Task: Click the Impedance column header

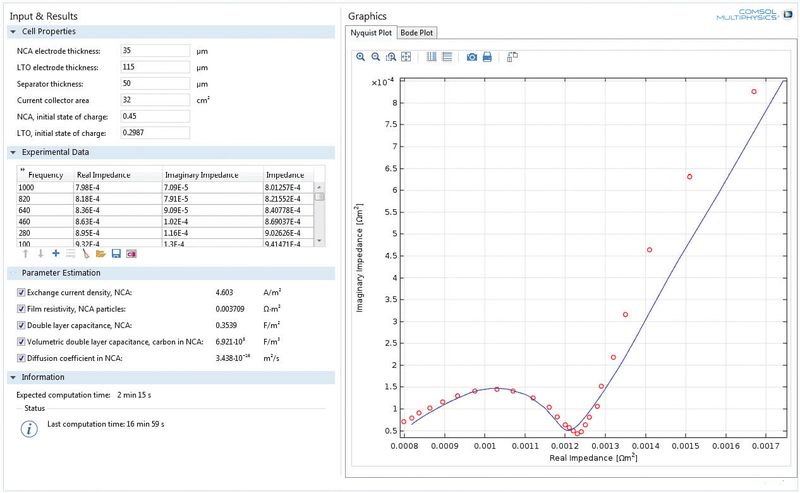Action: click(x=288, y=175)
